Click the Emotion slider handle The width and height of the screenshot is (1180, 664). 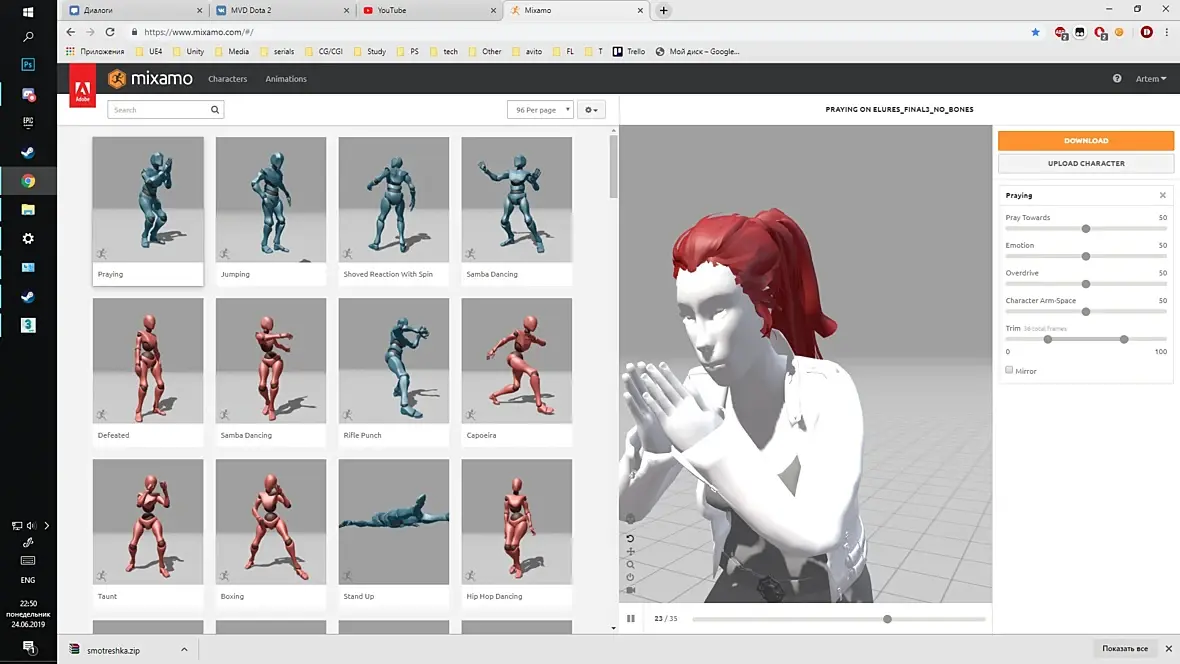point(1085,256)
